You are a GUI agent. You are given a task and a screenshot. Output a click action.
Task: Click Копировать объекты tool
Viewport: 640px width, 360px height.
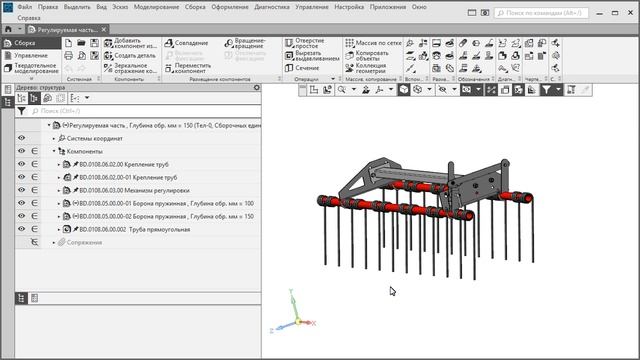point(367,56)
